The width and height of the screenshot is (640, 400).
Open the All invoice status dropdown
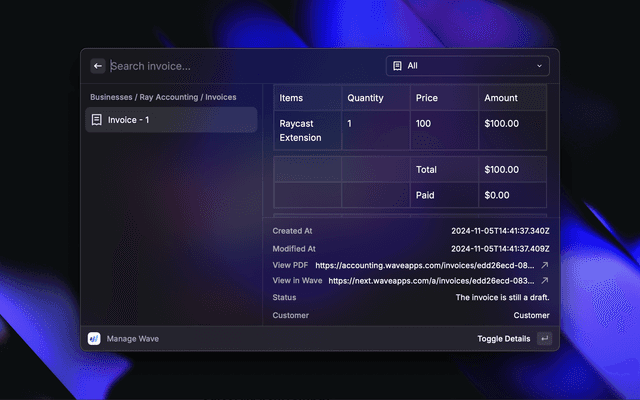coord(468,66)
